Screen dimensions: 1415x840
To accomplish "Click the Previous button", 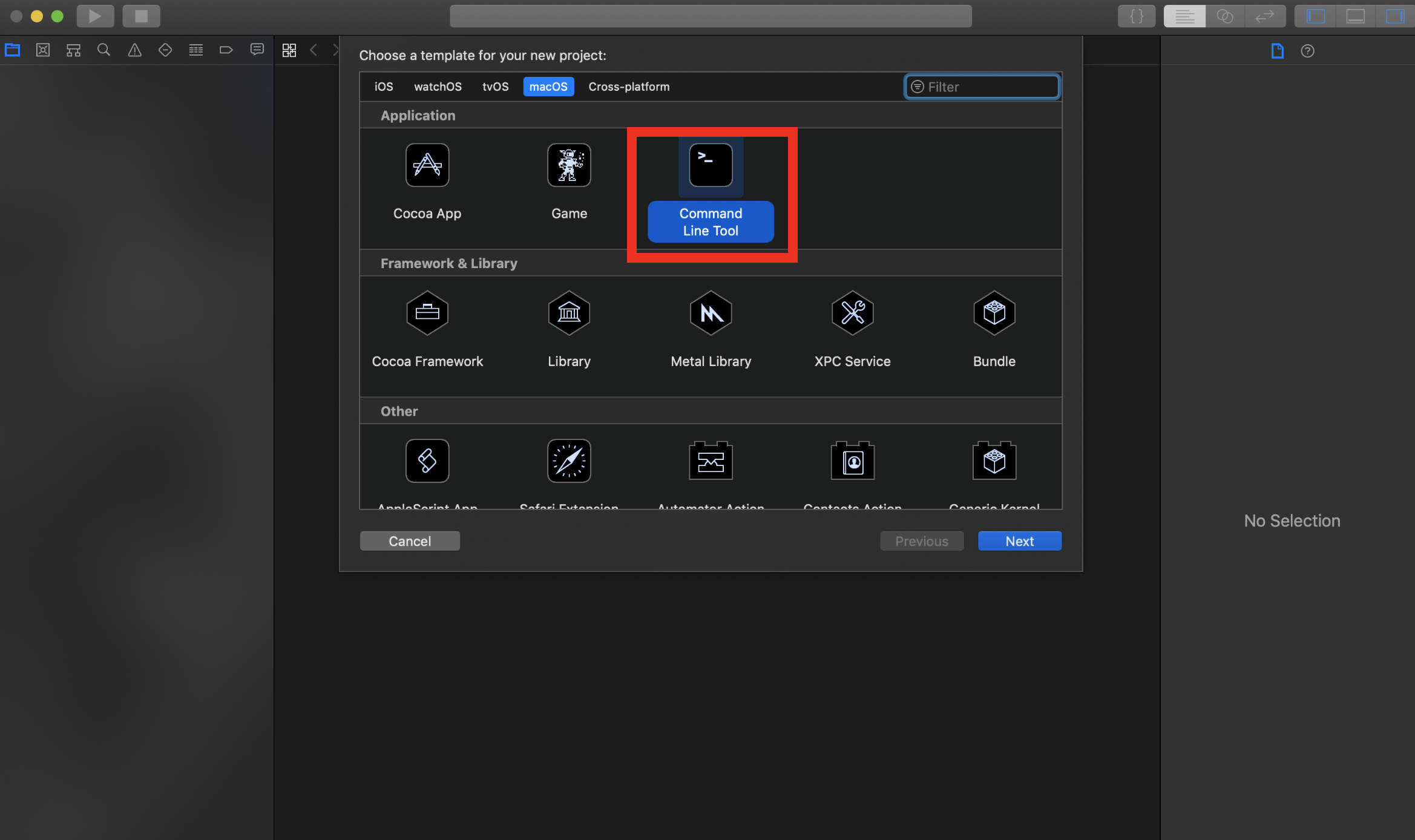I will click(922, 541).
